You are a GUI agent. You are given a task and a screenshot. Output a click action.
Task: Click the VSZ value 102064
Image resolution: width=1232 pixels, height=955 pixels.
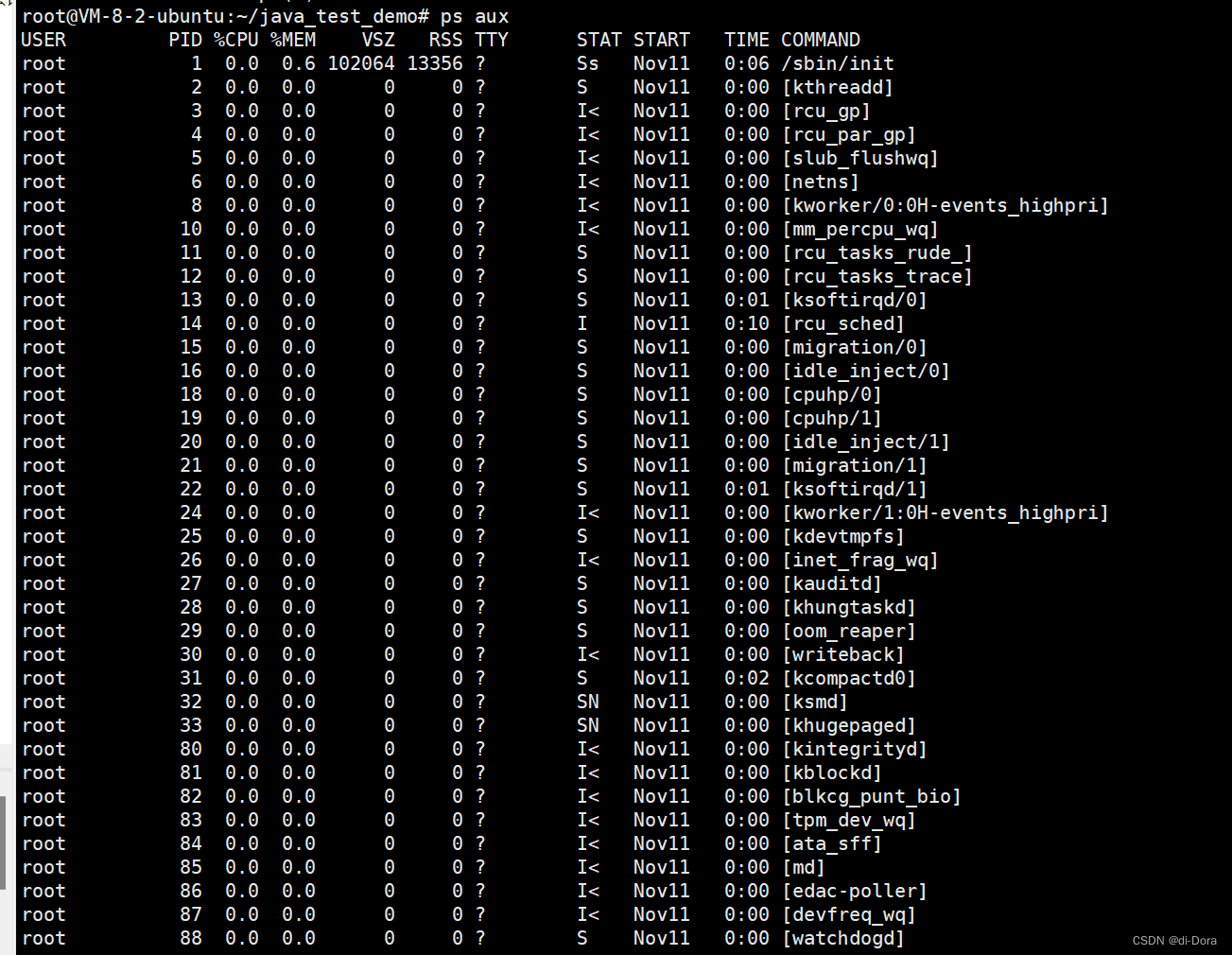coord(361,63)
